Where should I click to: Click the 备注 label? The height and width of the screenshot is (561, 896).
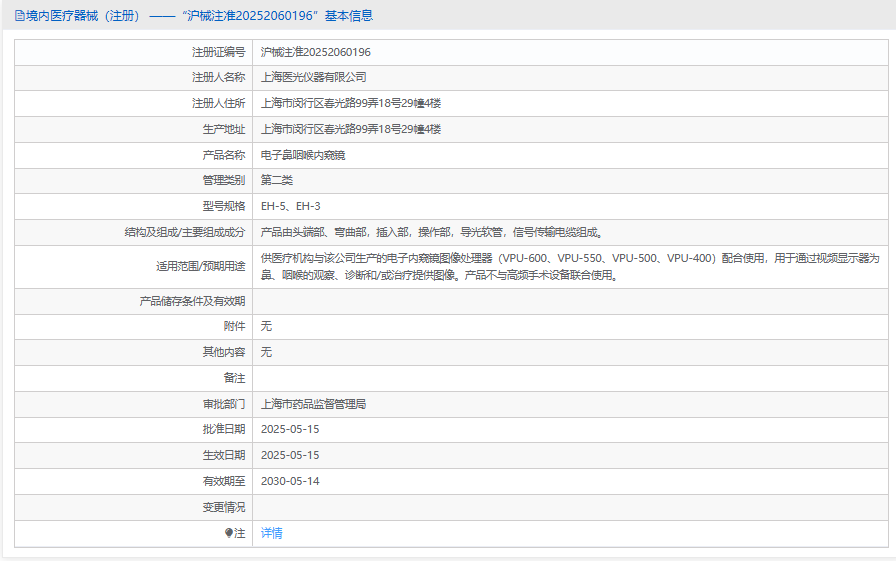click(234, 378)
